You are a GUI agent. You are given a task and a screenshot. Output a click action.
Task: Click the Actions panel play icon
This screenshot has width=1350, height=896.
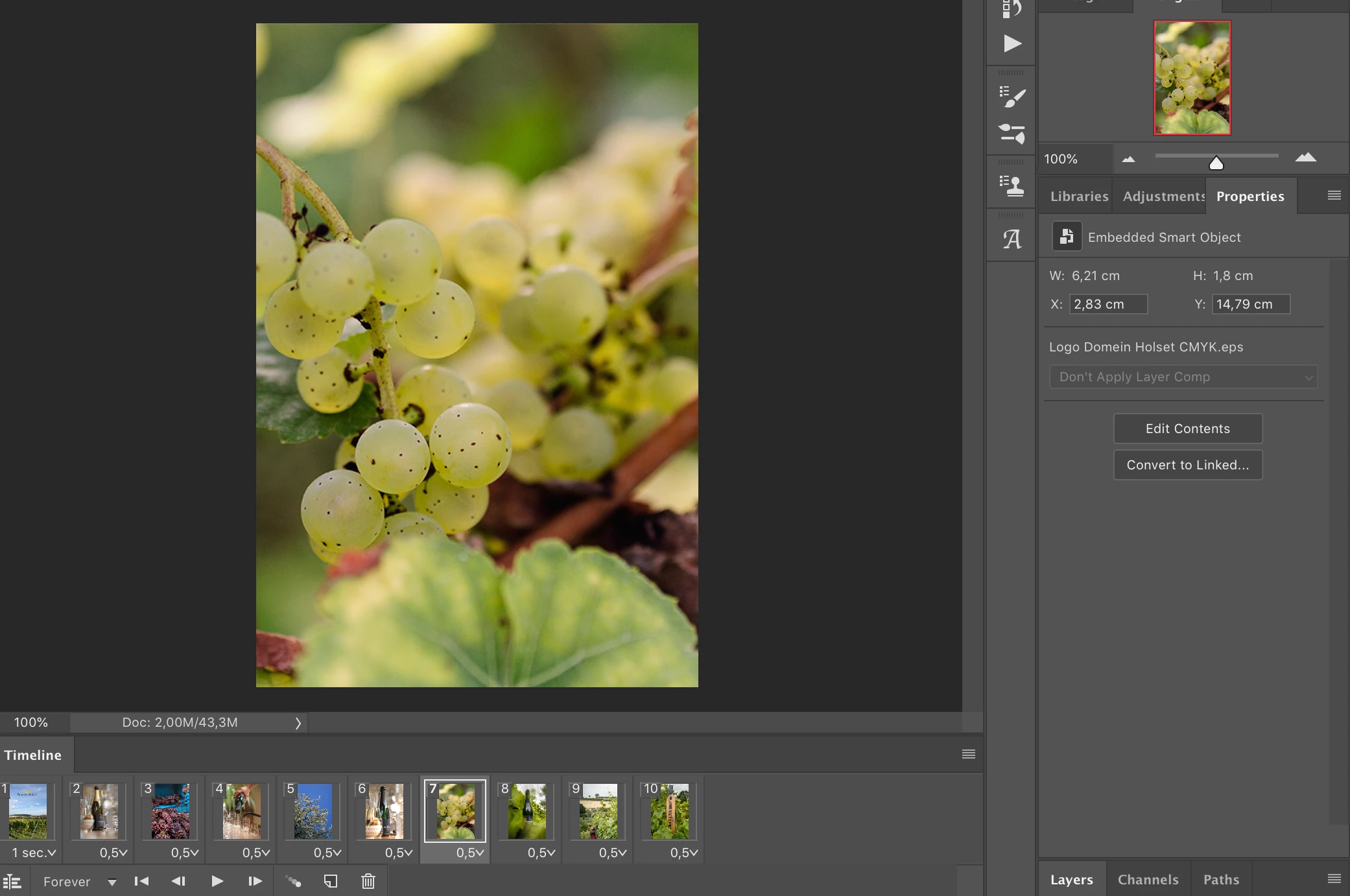pos(1012,43)
